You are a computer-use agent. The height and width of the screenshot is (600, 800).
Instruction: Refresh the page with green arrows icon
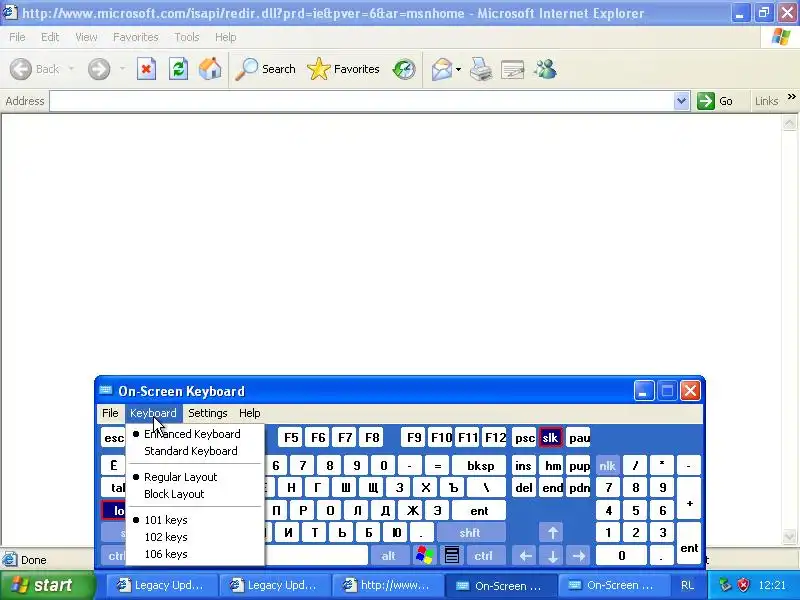[x=179, y=69]
